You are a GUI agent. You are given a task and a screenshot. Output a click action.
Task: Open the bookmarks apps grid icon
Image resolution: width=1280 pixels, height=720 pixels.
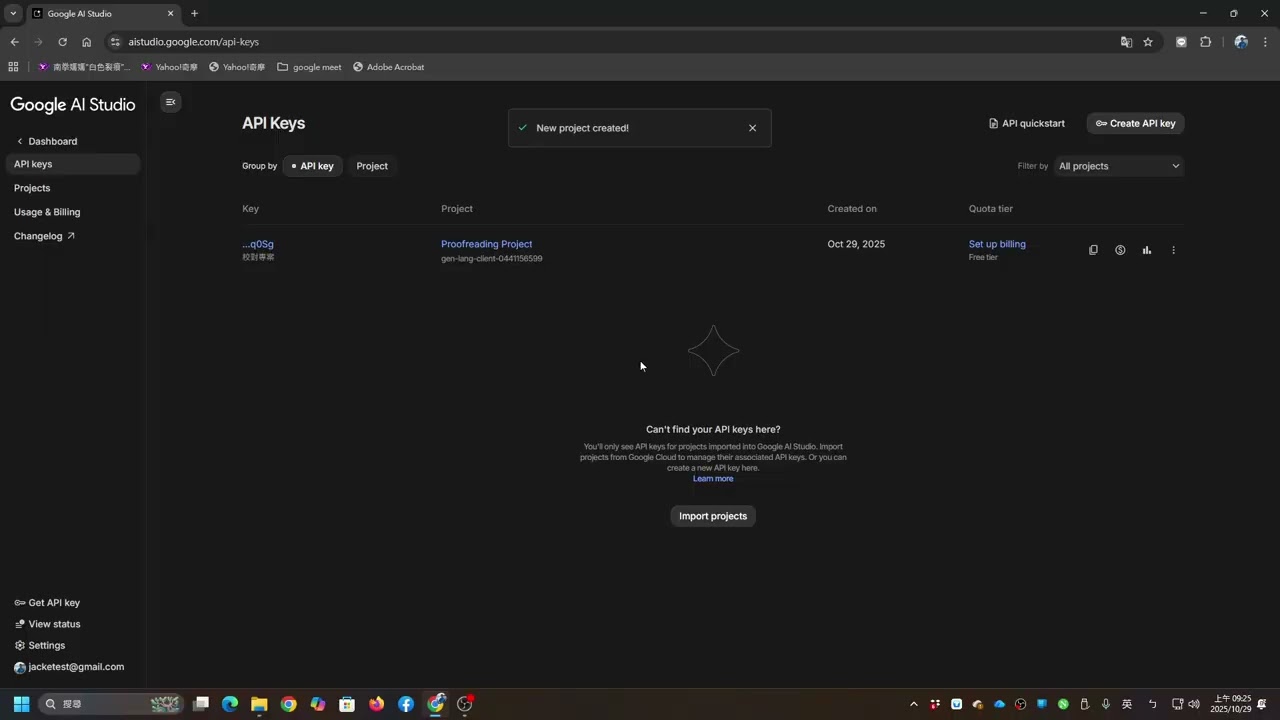pyautogui.click(x=13, y=67)
